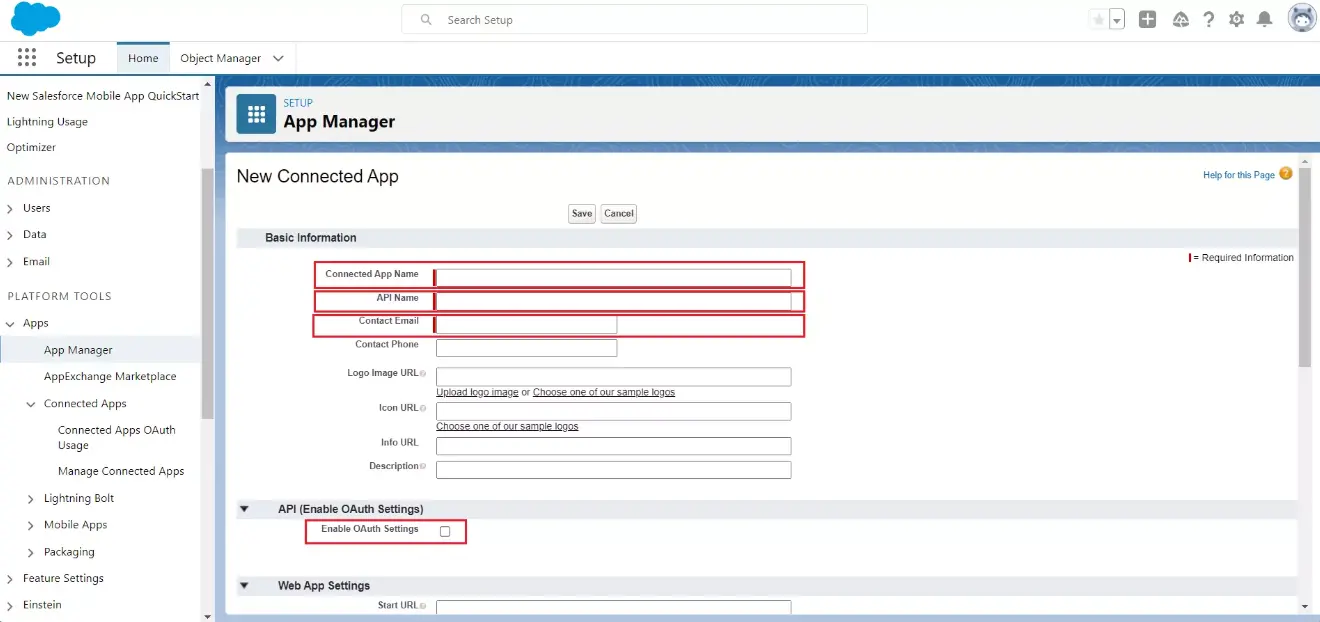Click the API Name input field

[614, 301]
